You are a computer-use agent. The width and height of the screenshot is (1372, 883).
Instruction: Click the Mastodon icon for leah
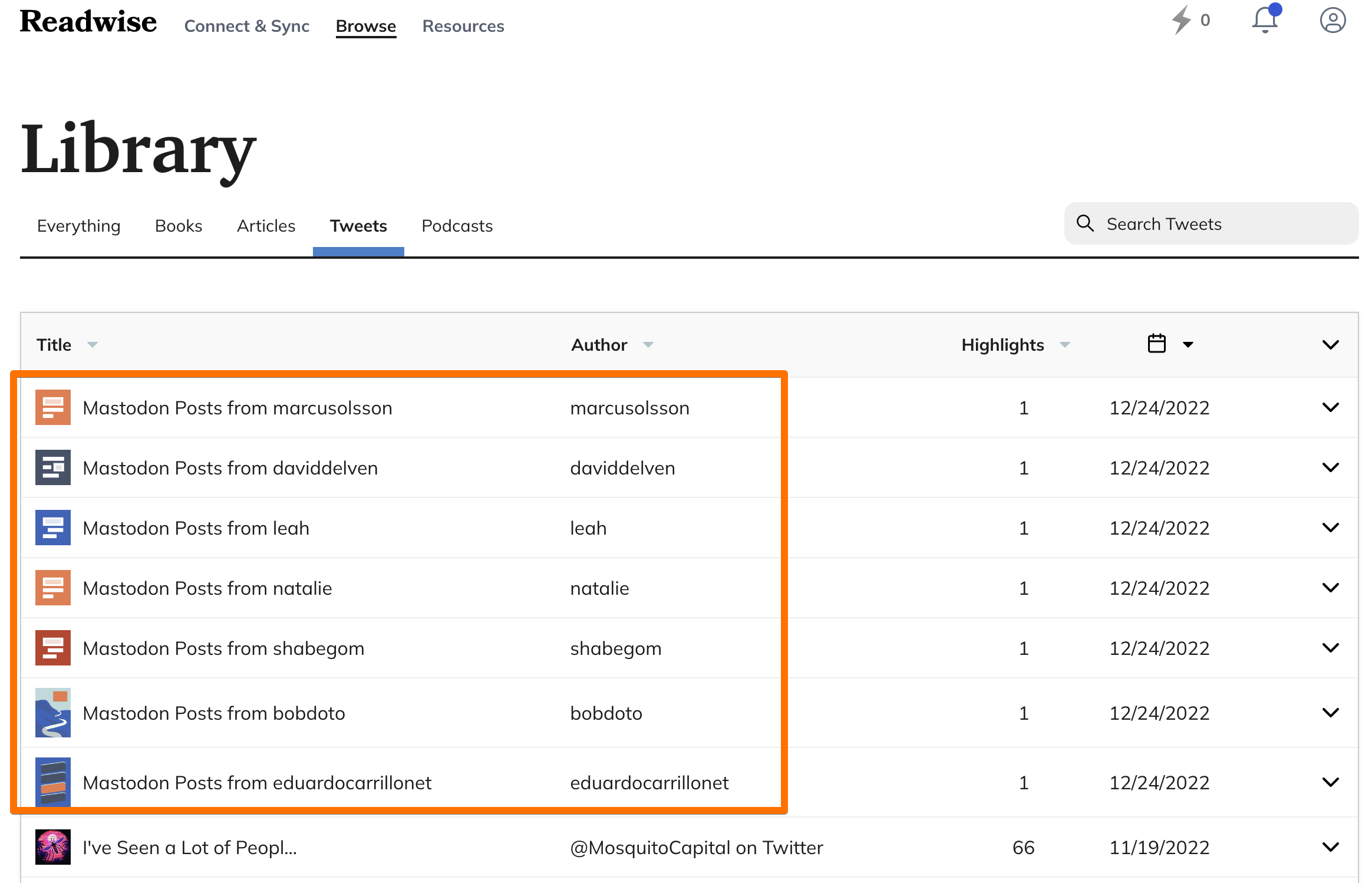[53, 527]
